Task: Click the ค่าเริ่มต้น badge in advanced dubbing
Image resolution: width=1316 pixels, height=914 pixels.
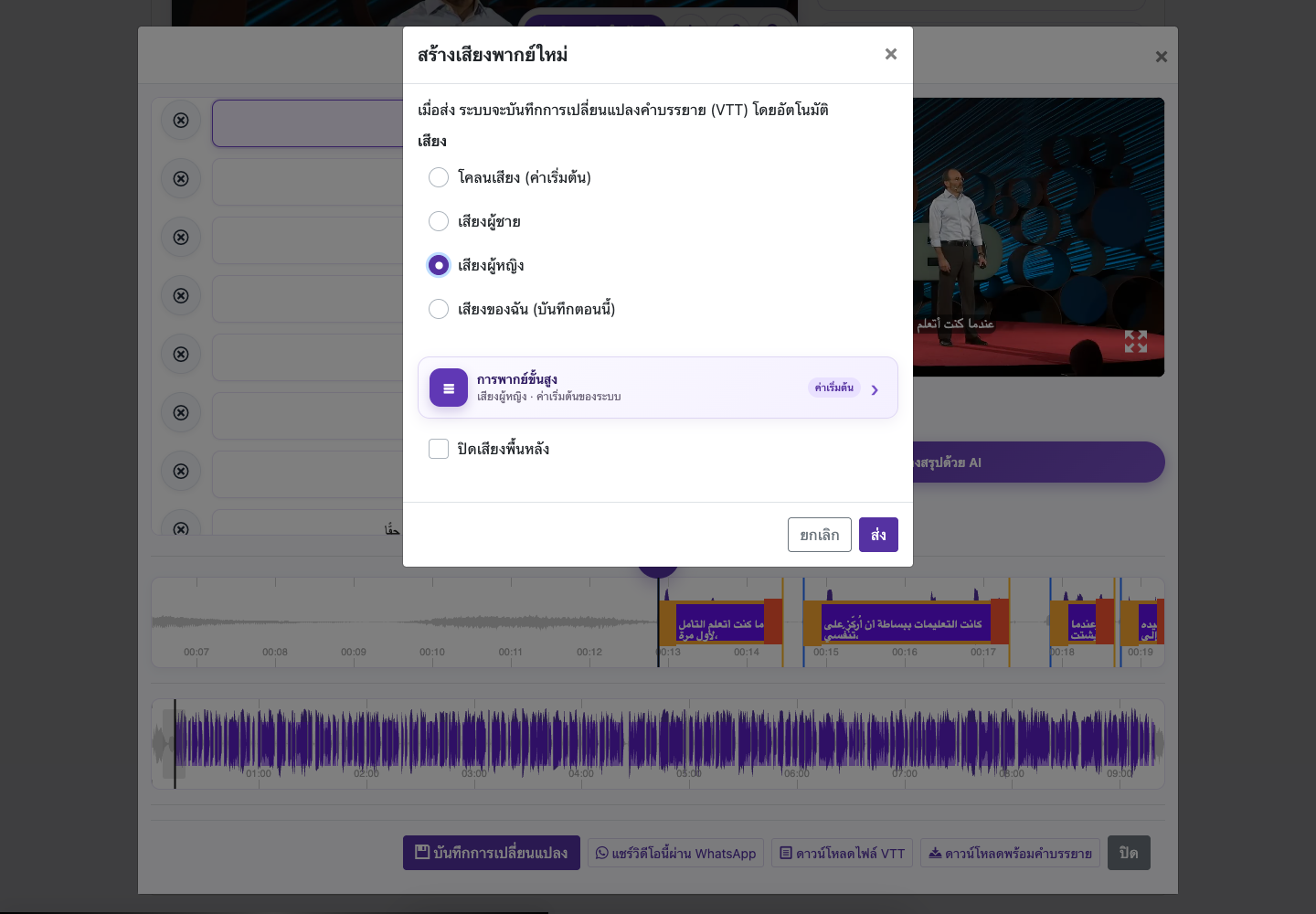Action: click(833, 388)
